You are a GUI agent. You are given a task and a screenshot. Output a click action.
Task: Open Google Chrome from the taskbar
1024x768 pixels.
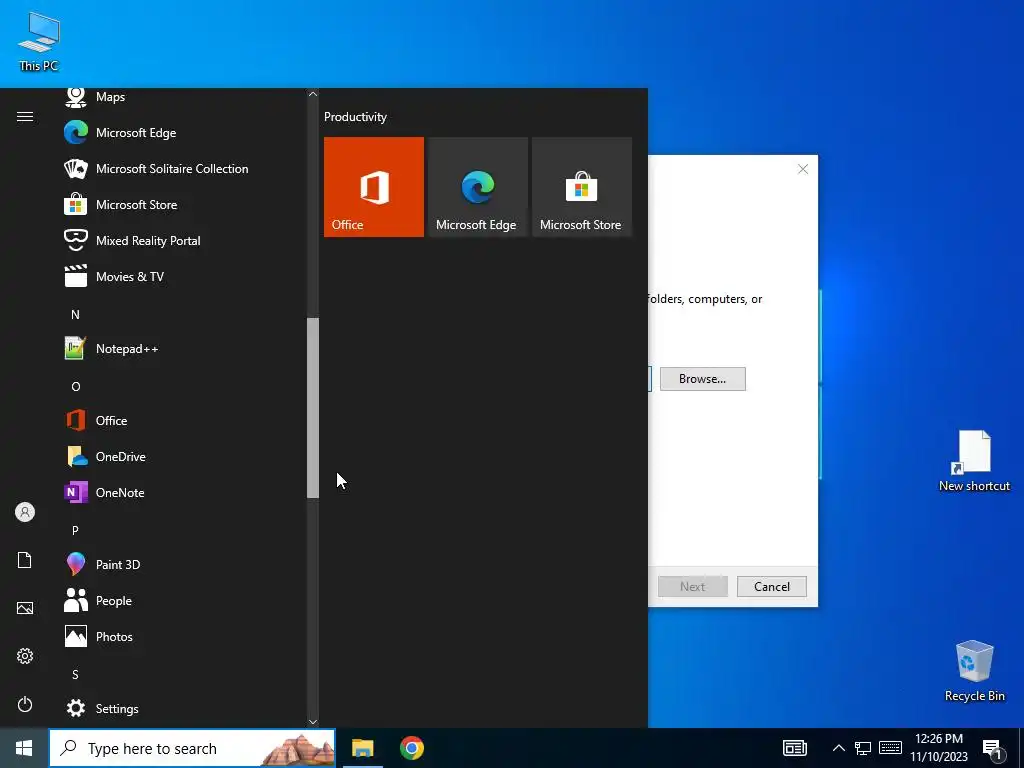coord(411,748)
